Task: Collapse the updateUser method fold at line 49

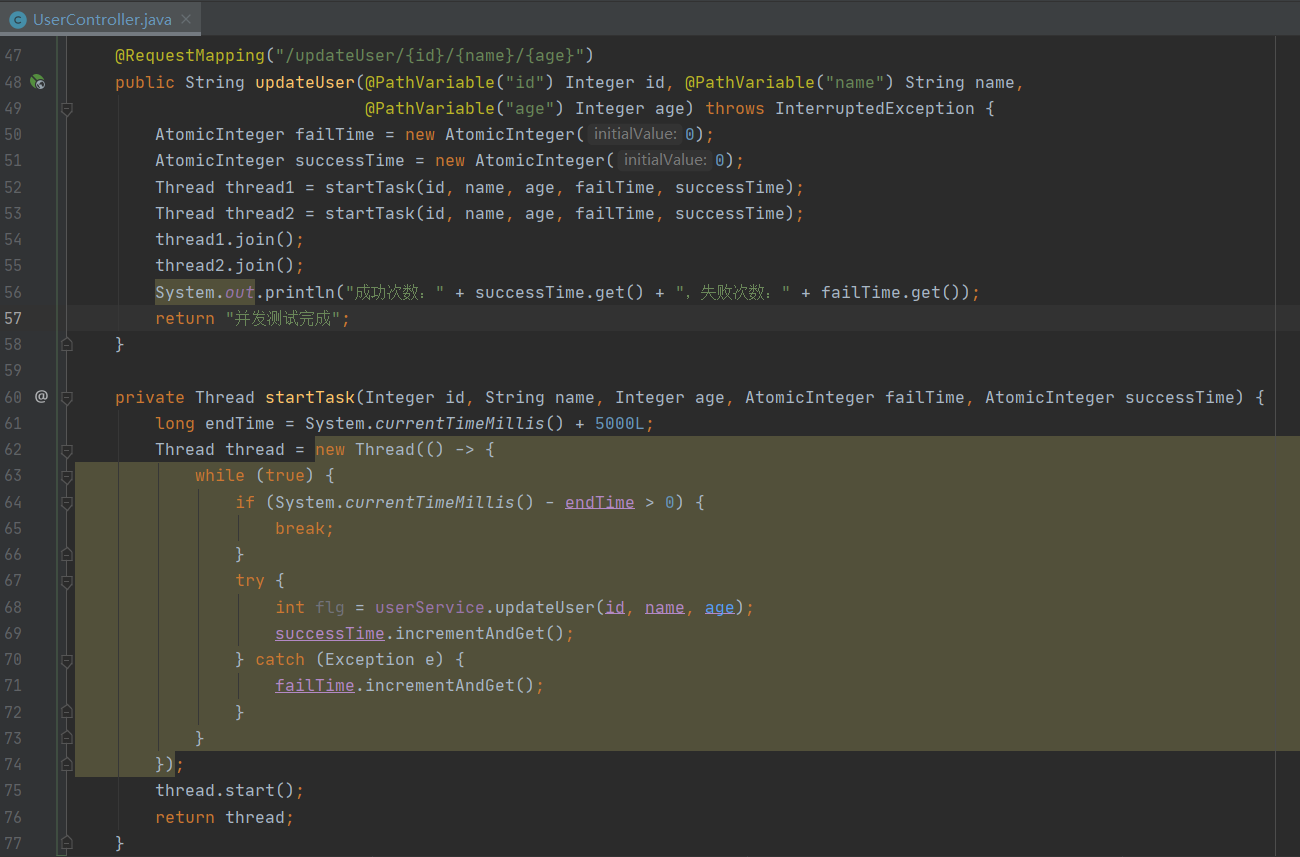Action: [67, 108]
